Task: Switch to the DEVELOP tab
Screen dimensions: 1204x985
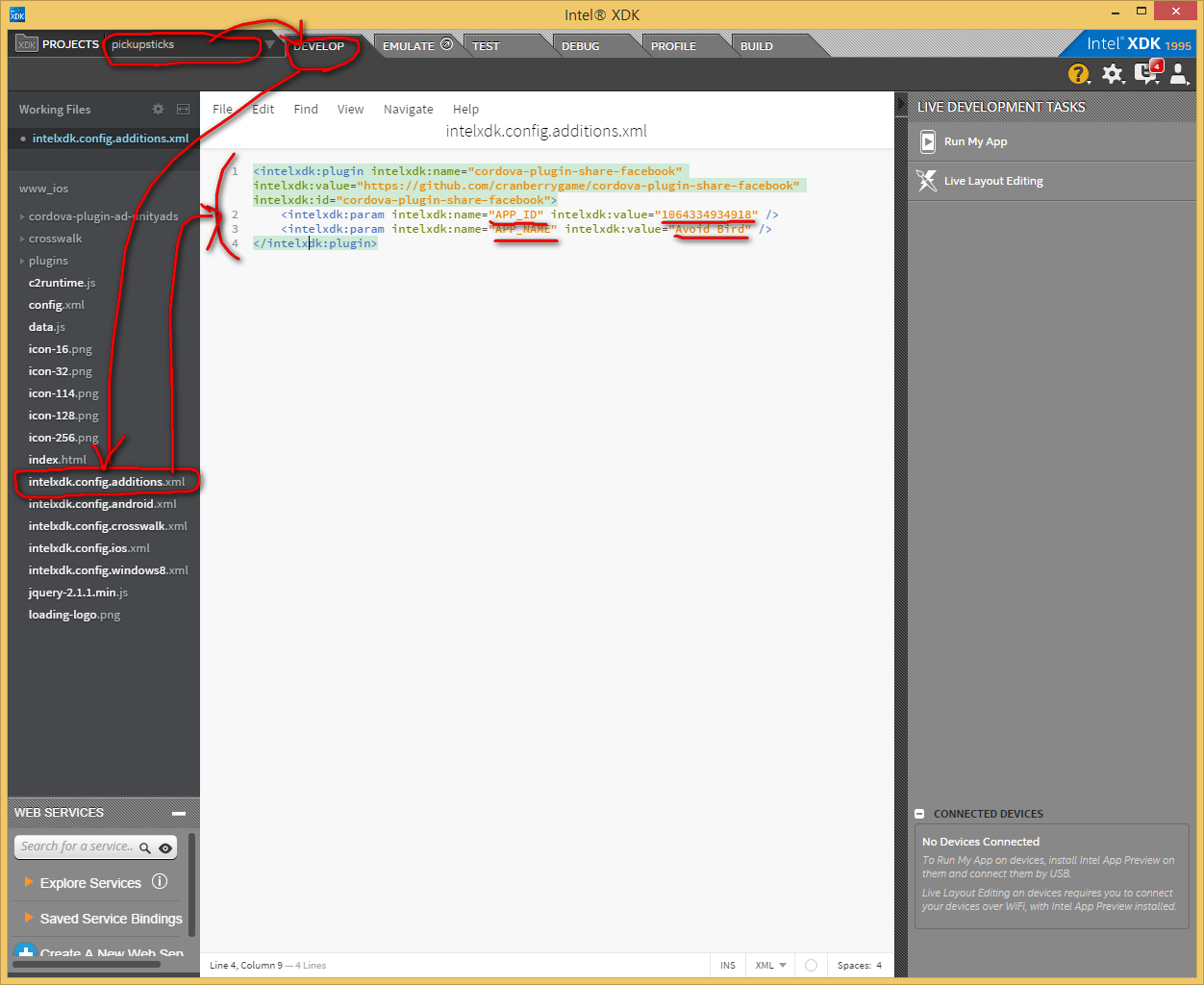Action: coord(319,45)
